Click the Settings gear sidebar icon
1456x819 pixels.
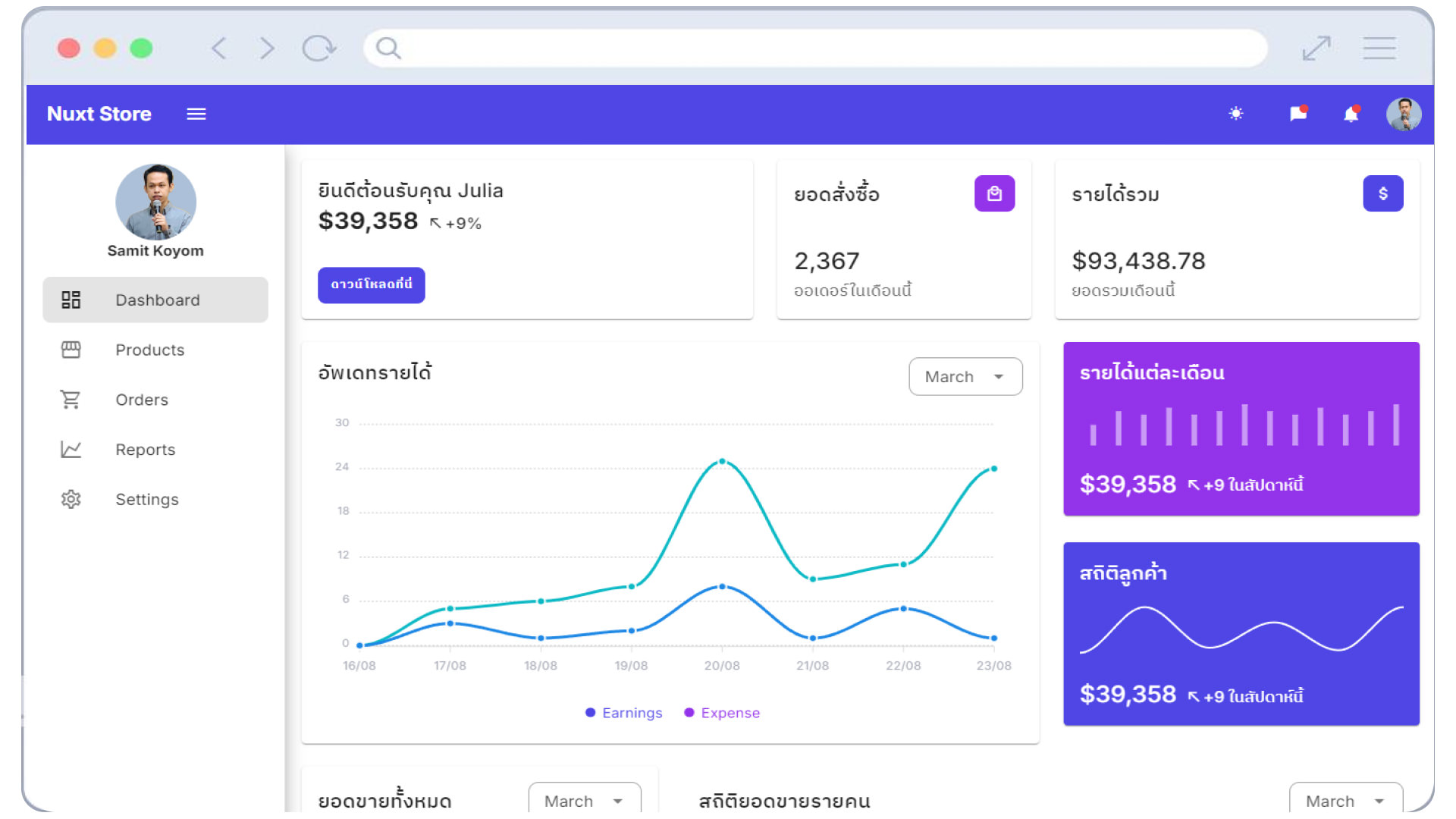click(x=69, y=498)
